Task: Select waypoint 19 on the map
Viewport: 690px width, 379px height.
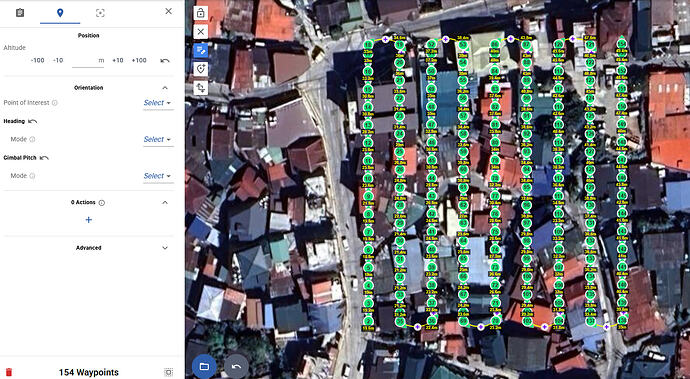Action: [400, 45]
